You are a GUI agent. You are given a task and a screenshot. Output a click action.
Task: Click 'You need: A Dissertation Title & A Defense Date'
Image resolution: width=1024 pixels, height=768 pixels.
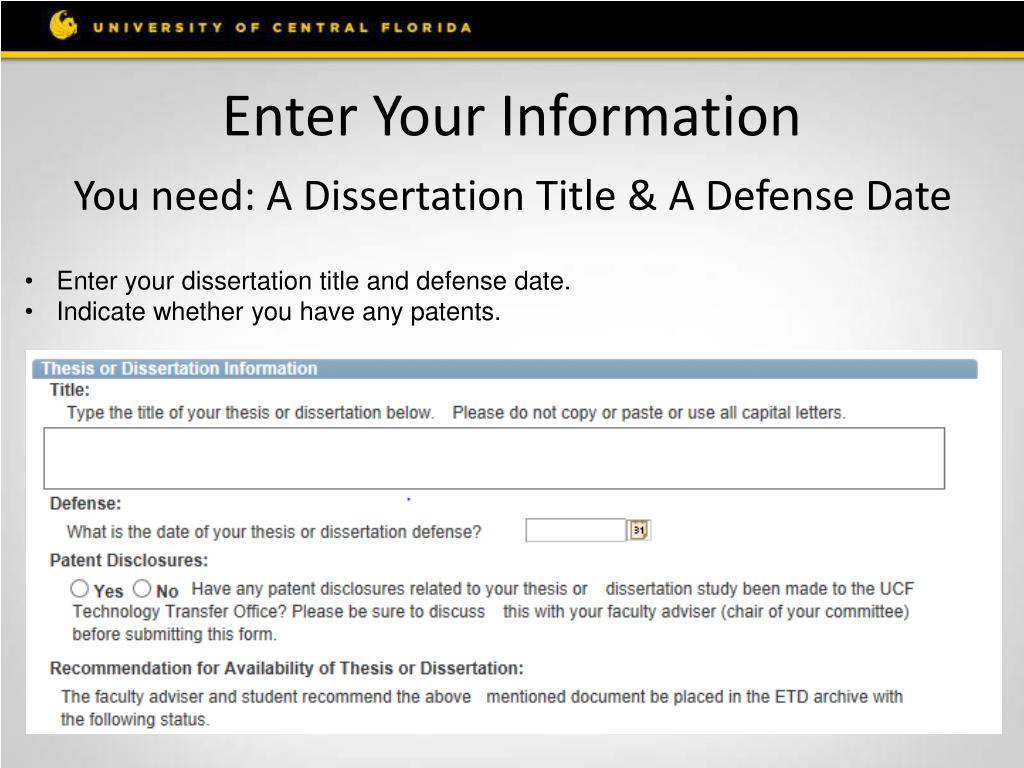coord(512,196)
